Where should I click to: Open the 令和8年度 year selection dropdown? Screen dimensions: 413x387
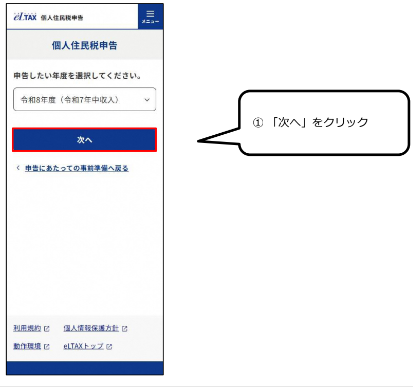[84, 99]
